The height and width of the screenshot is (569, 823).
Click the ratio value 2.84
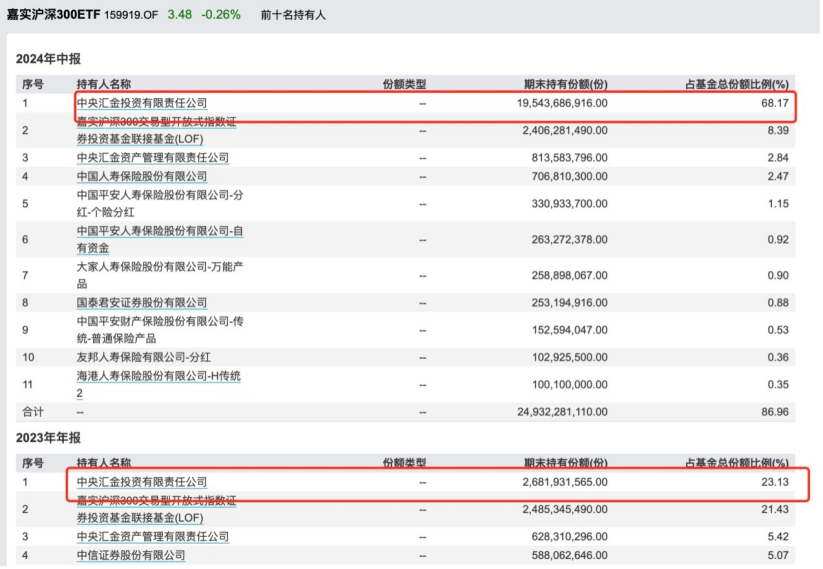tap(778, 157)
